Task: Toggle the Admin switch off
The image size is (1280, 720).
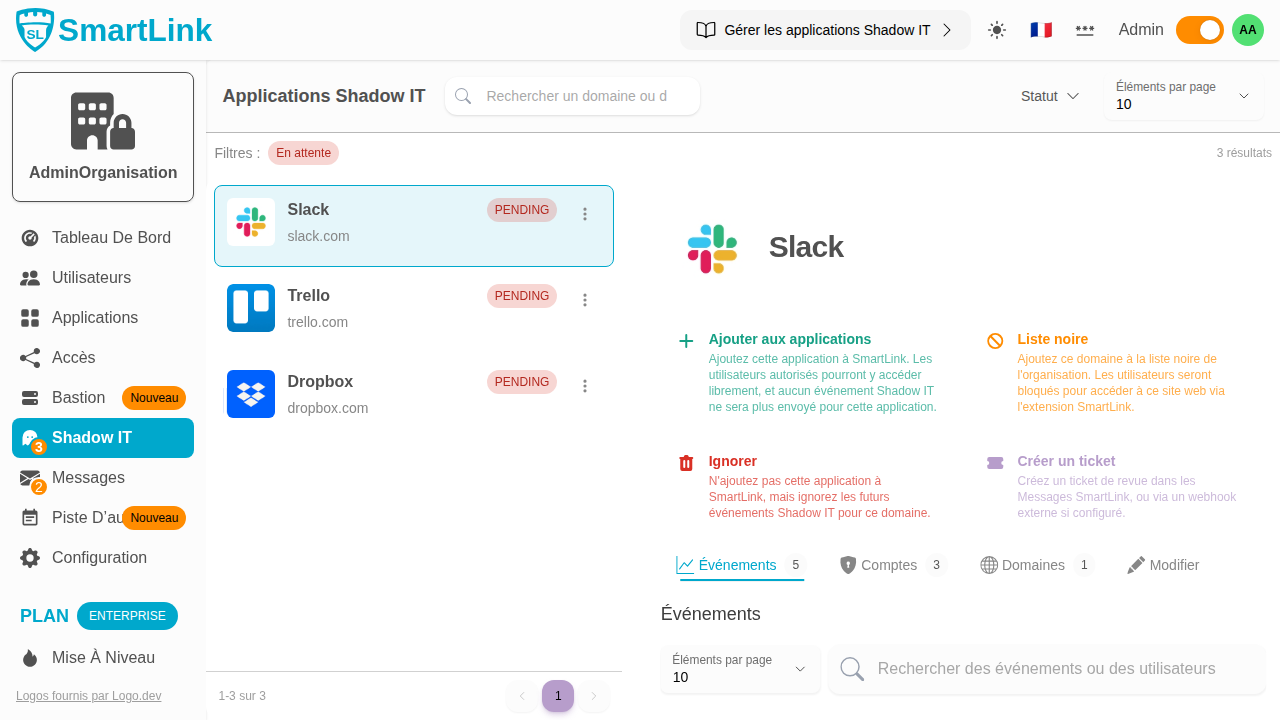Action: [1199, 30]
